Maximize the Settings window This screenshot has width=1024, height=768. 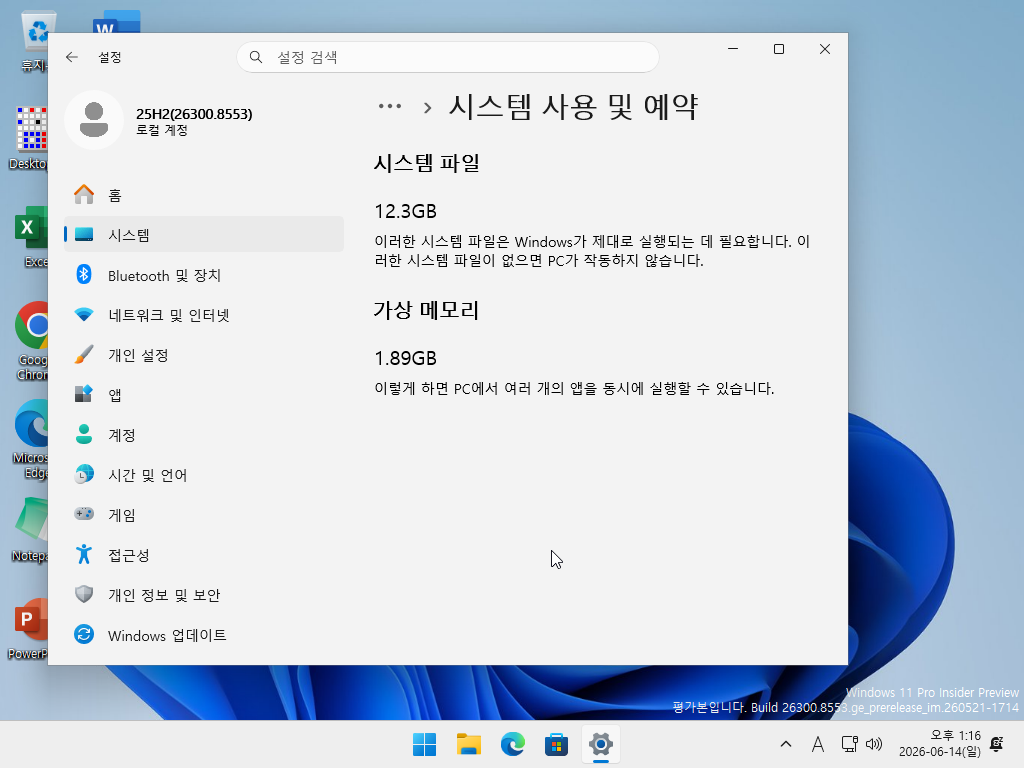(x=778, y=49)
